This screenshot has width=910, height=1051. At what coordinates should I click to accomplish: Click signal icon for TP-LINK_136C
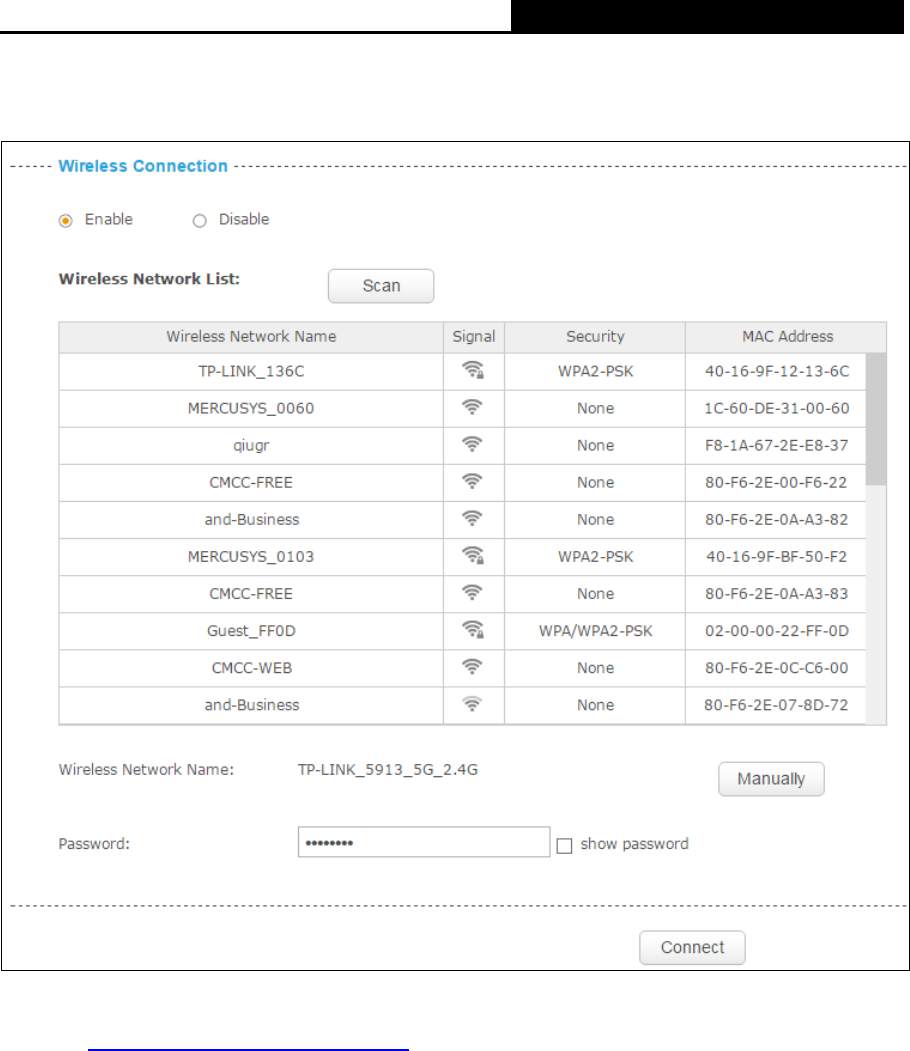pos(473,371)
